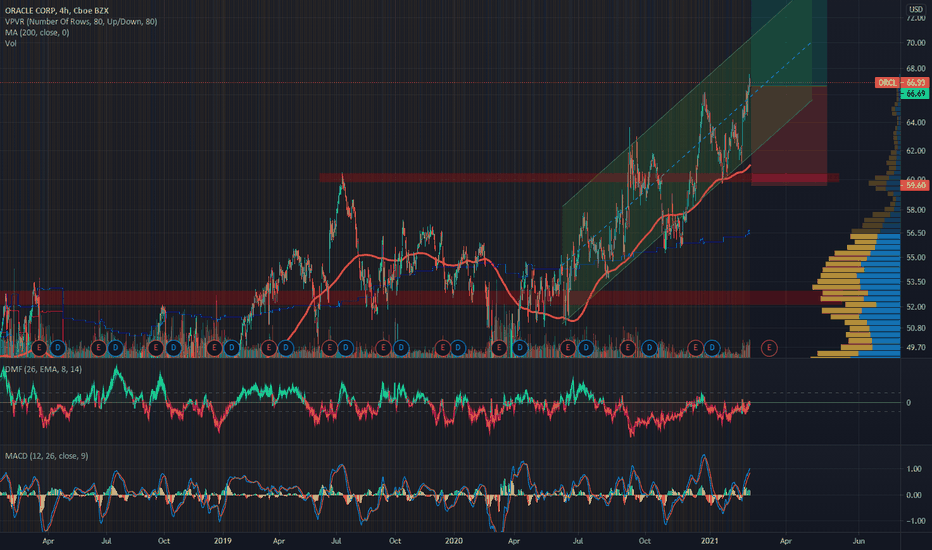Image resolution: width=932 pixels, height=550 pixels.
Task: Click the 2021 label on the time axis
Action: pyautogui.click(x=710, y=541)
